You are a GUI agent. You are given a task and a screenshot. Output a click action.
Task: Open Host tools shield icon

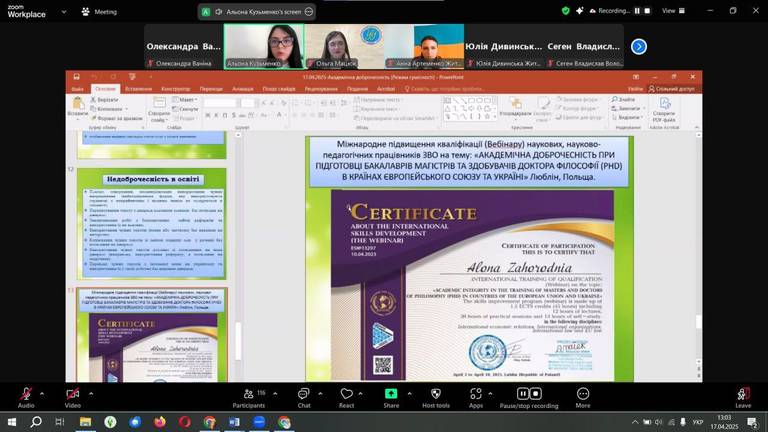(436, 395)
